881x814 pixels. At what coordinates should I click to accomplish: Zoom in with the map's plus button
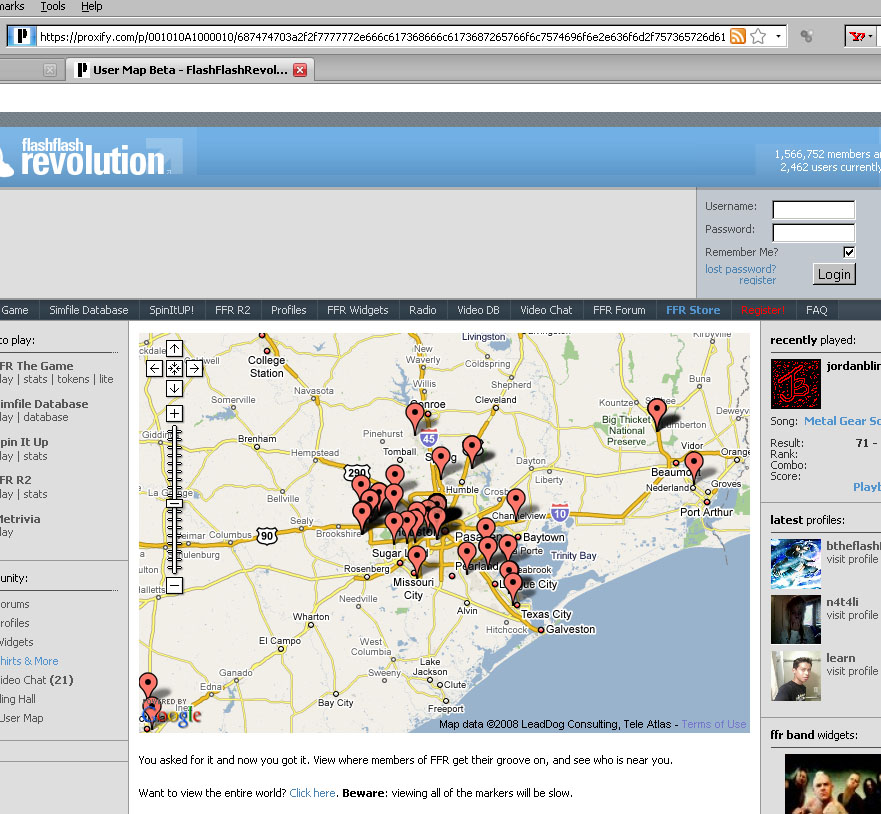tap(174, 414)
